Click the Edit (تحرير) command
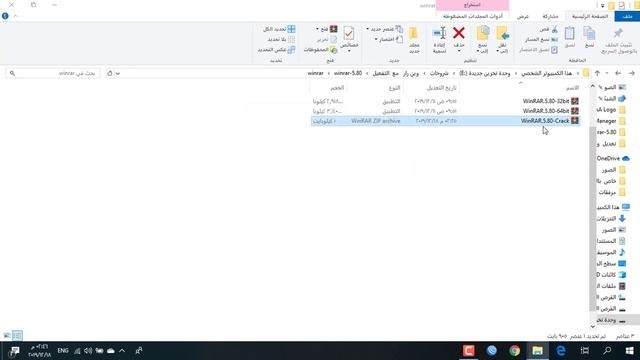640x360 pixels. pos(327,39)
